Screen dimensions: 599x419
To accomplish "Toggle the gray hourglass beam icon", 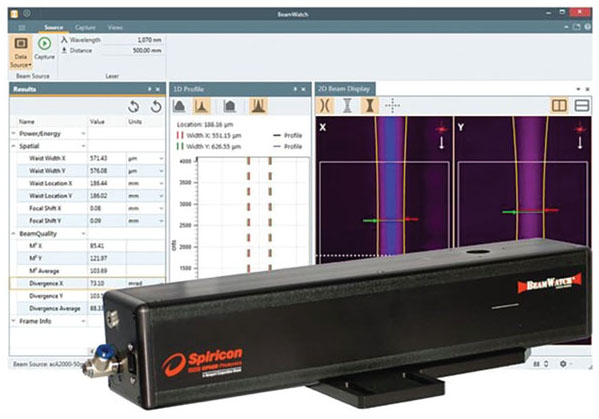I will (x=347, y=105).
